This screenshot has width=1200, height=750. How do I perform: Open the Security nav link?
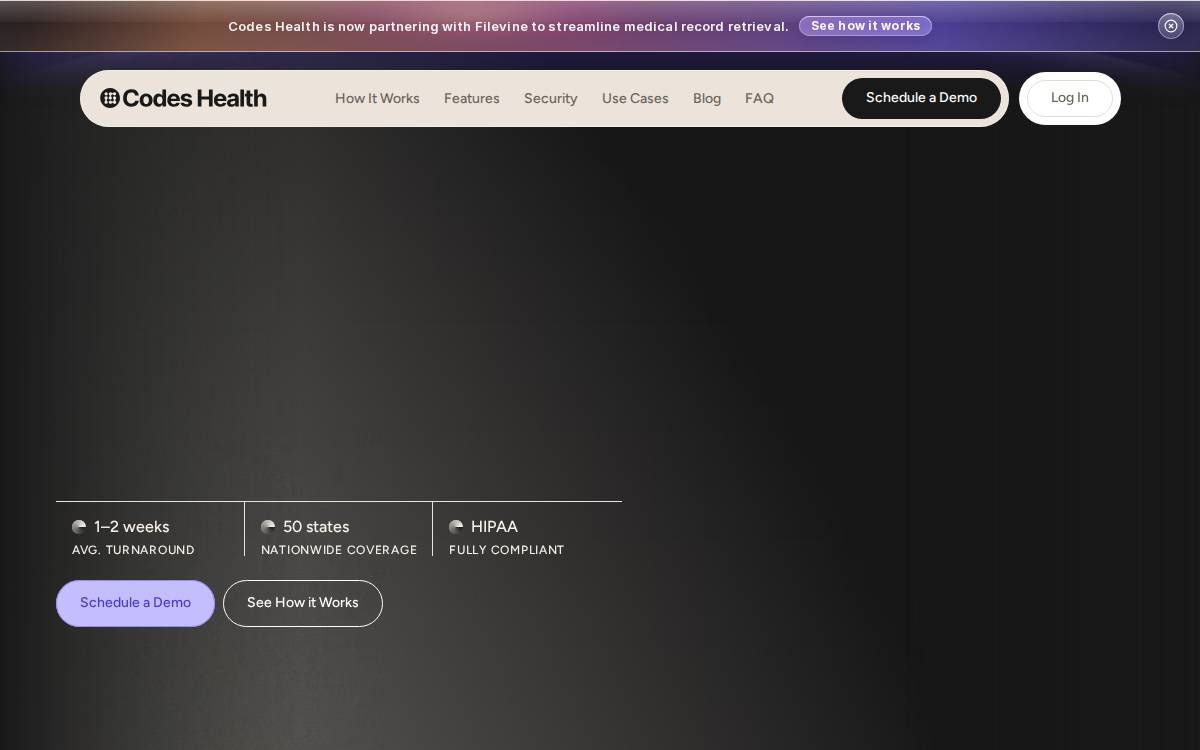coord(551,98)
